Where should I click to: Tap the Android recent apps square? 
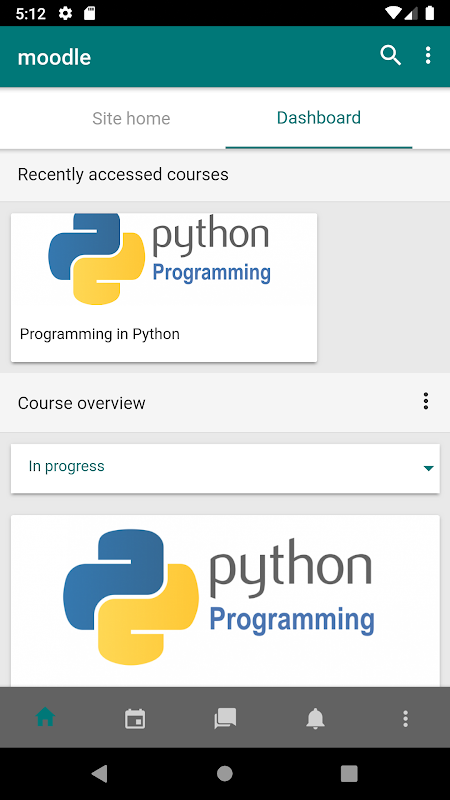point(349,773)
